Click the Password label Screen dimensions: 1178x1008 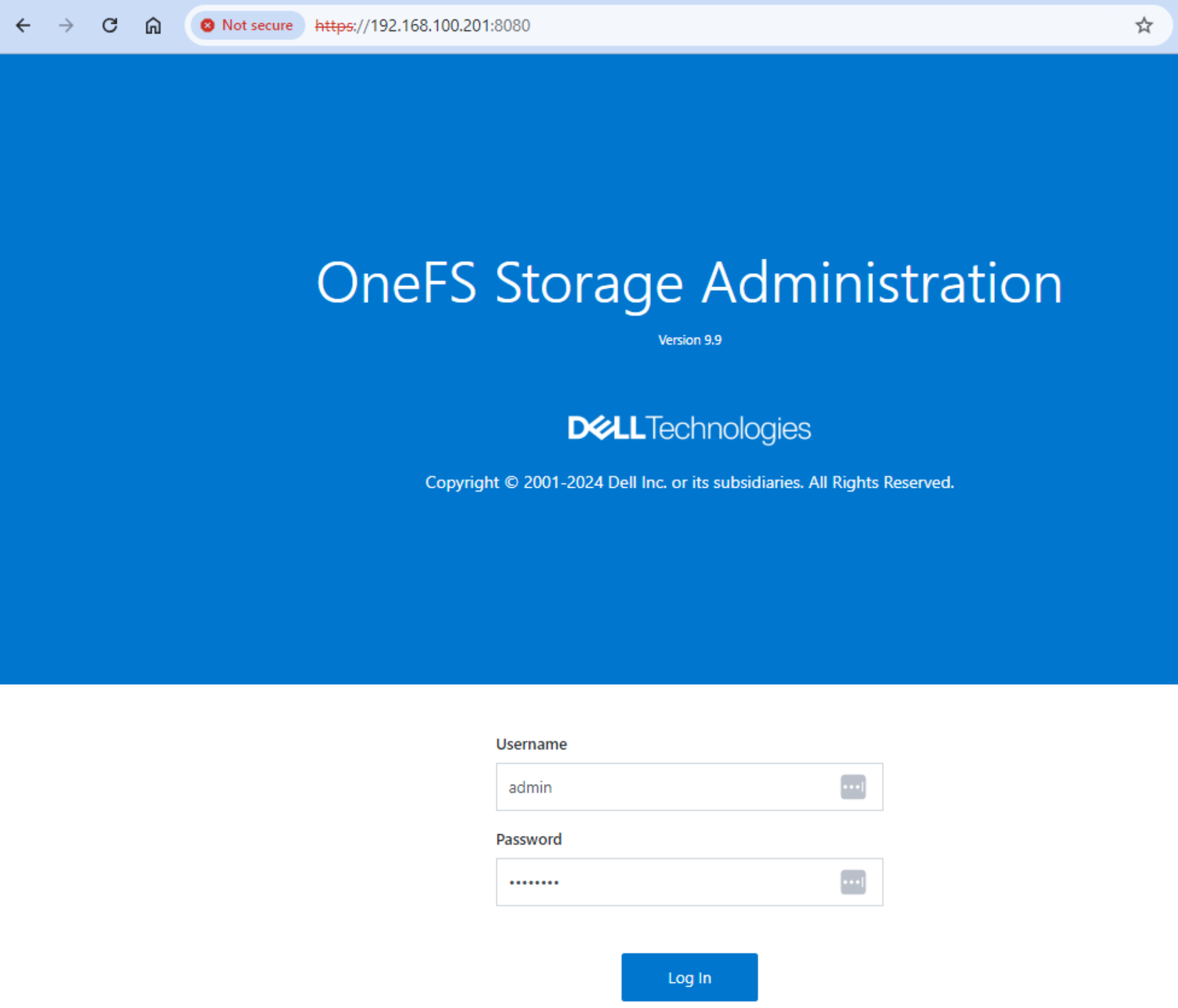[x=529, y=839]
